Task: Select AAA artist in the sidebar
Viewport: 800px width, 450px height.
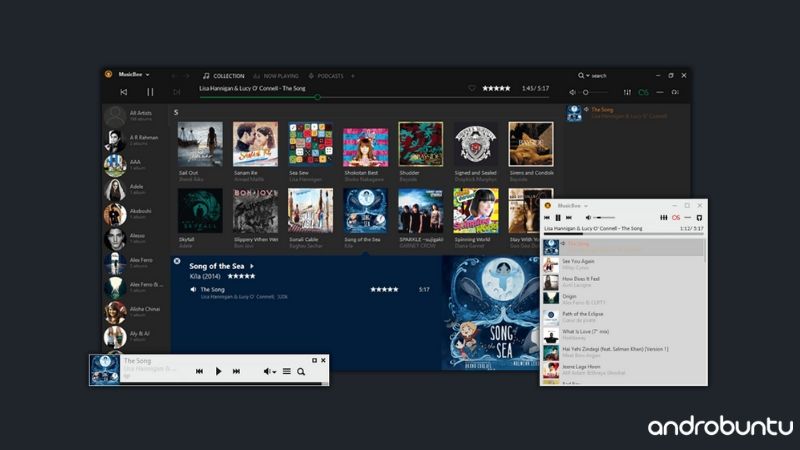Action: pyautogui.click(x=136, y=165)
